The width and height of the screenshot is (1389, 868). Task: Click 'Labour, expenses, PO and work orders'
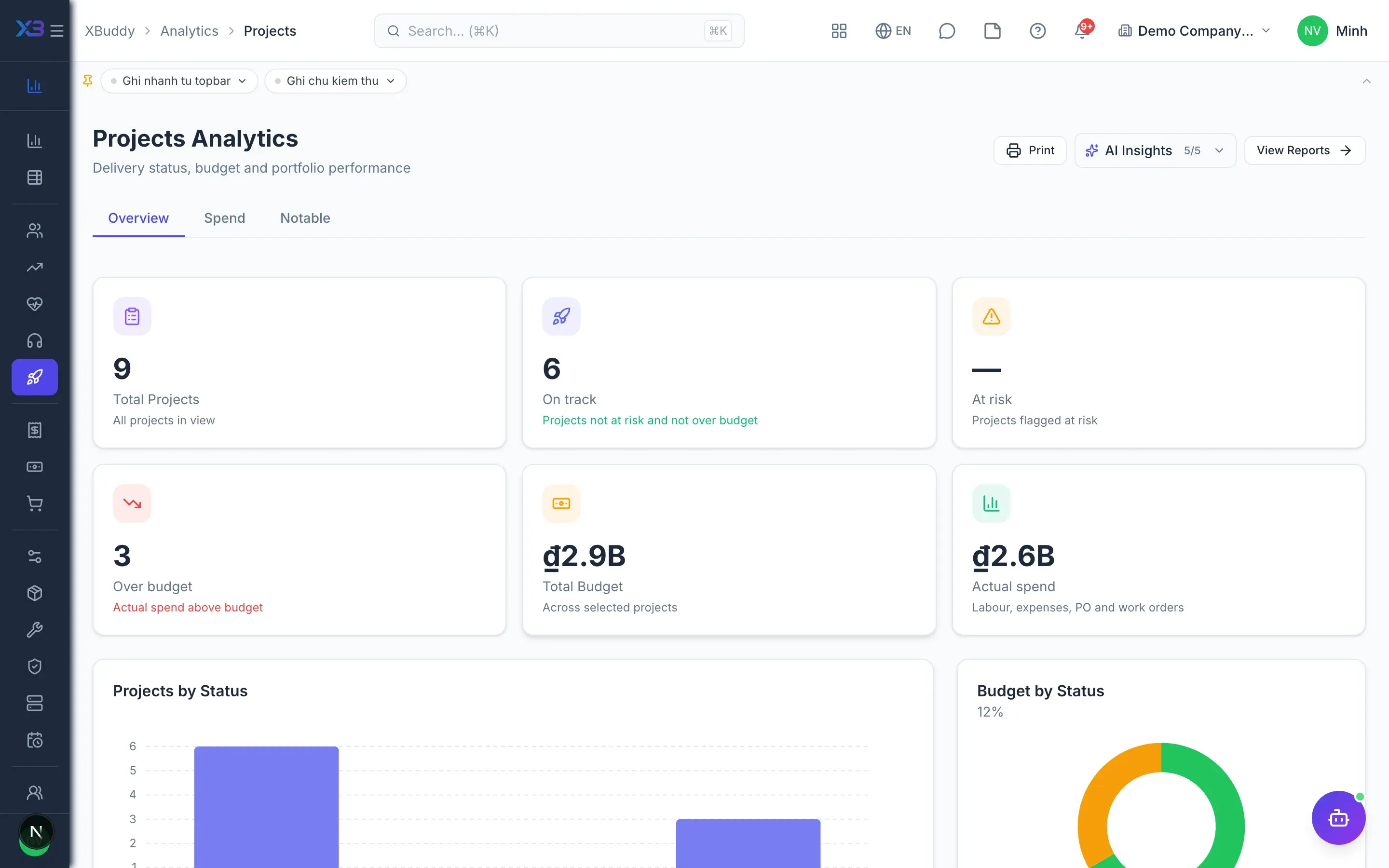point(1077,608)
